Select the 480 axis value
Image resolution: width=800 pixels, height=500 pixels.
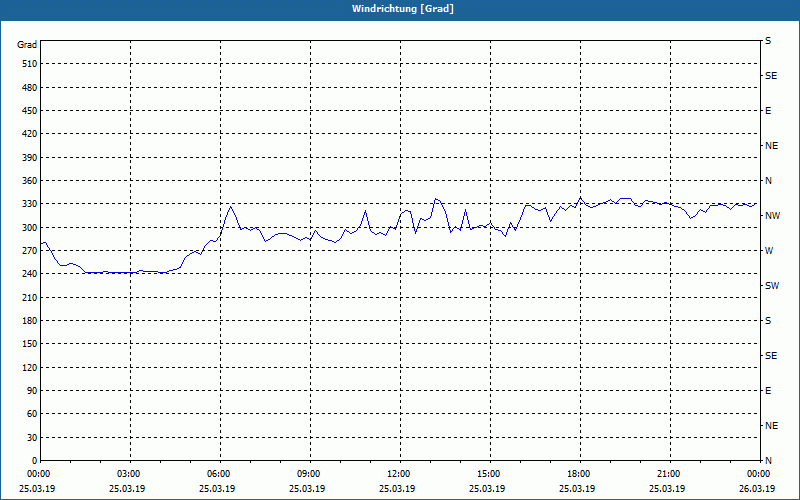point(30,88)
